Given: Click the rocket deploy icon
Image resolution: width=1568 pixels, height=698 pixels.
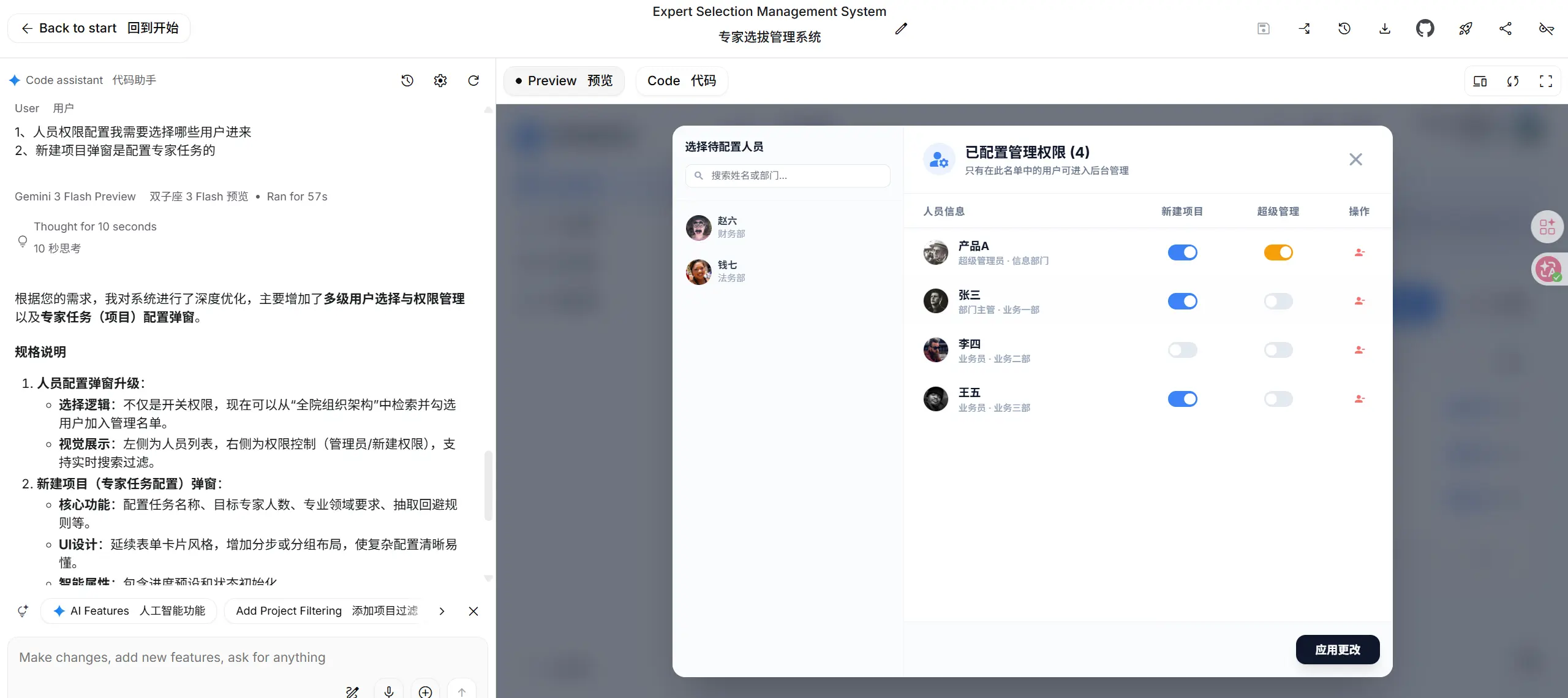Looking at the screenshot, I should (x=1465, y=28).
